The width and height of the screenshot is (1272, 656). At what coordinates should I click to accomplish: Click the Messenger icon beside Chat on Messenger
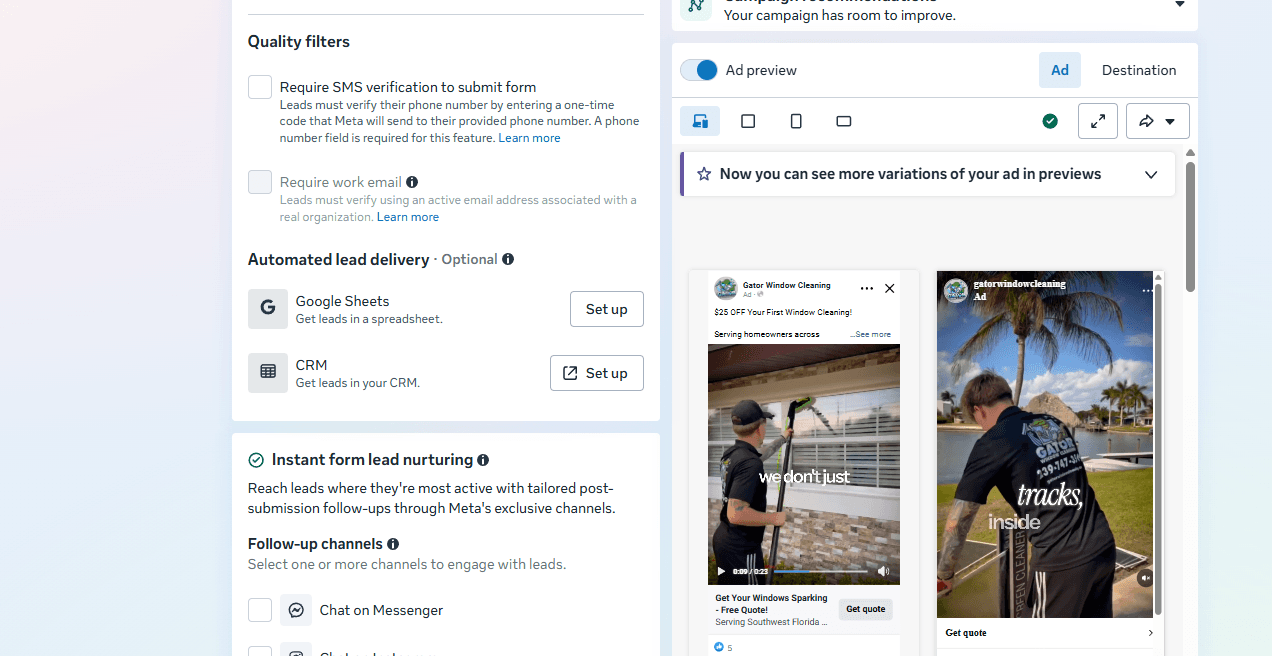coord(296,610)
